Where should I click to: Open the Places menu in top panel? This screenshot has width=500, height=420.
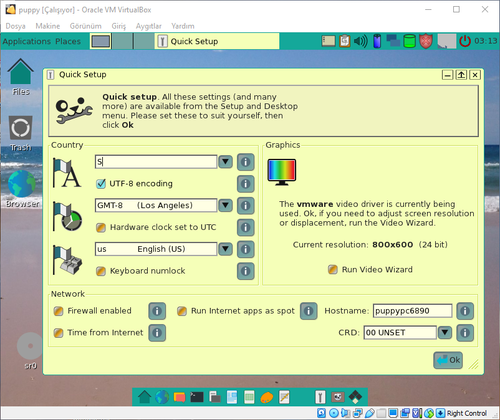click(x=68, y=41)
